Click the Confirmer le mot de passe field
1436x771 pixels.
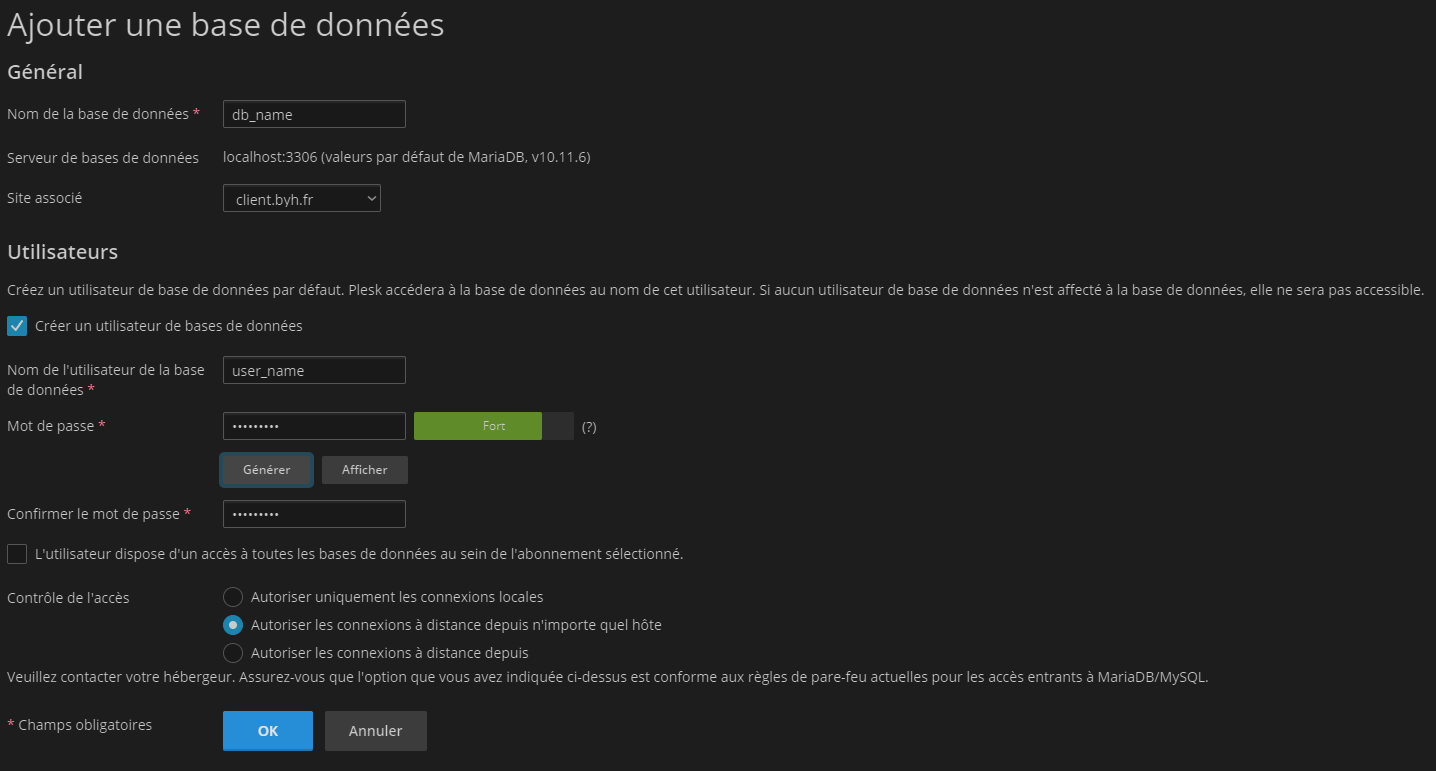[313, 513]
